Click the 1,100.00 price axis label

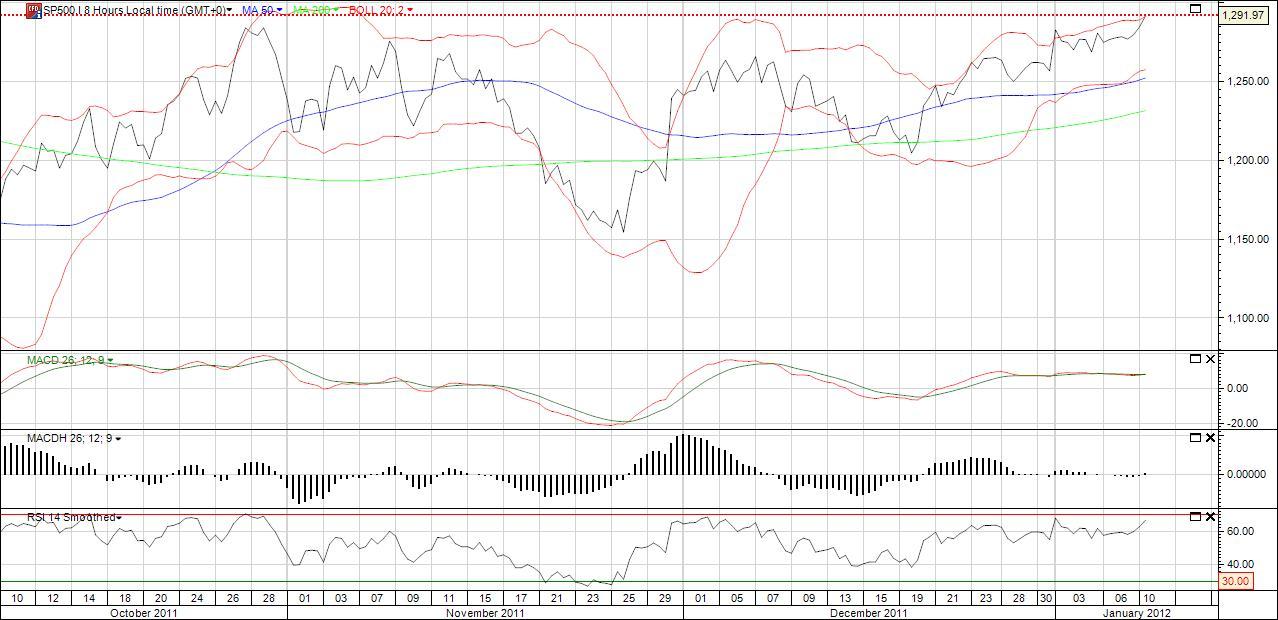click(x=1249, y=318)
